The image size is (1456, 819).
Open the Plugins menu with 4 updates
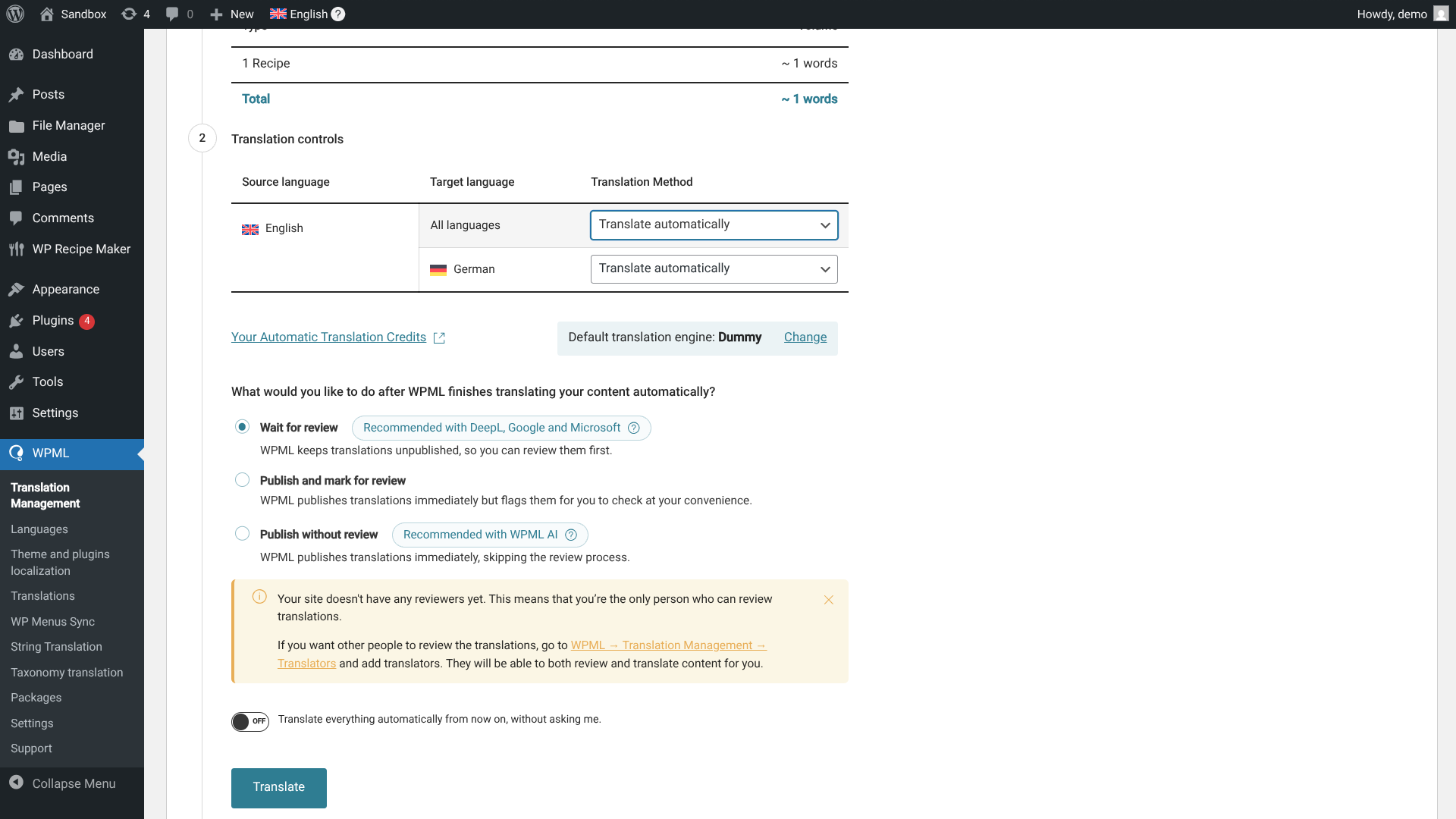72,321
